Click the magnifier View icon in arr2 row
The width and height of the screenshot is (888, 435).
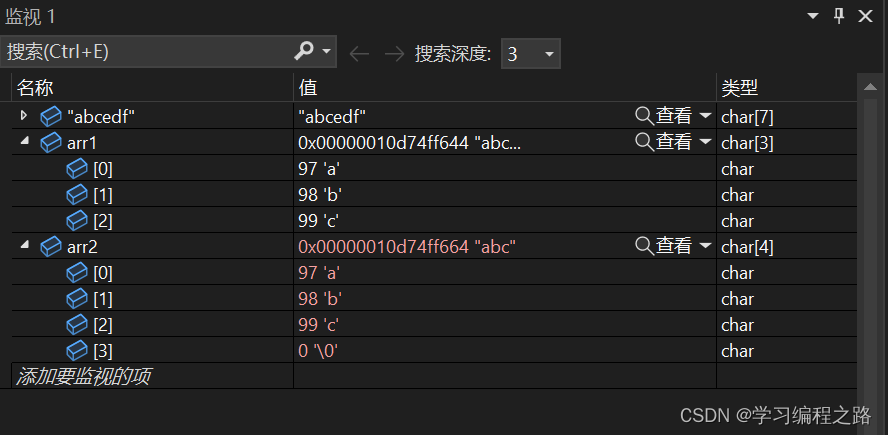pyautogui.click(x=644, y=246)
